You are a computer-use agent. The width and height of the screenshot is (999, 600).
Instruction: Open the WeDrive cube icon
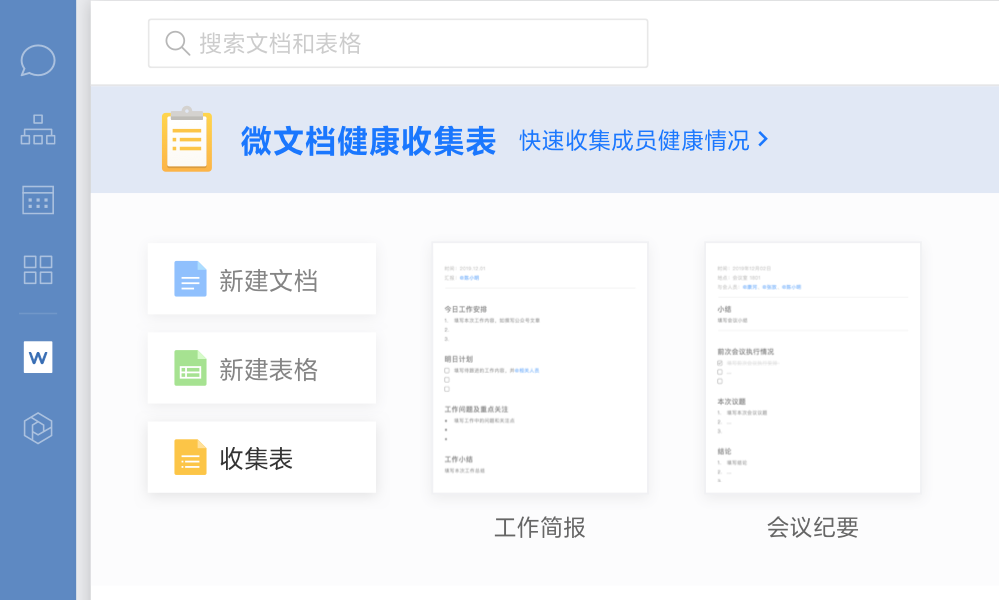pos(38,428)
